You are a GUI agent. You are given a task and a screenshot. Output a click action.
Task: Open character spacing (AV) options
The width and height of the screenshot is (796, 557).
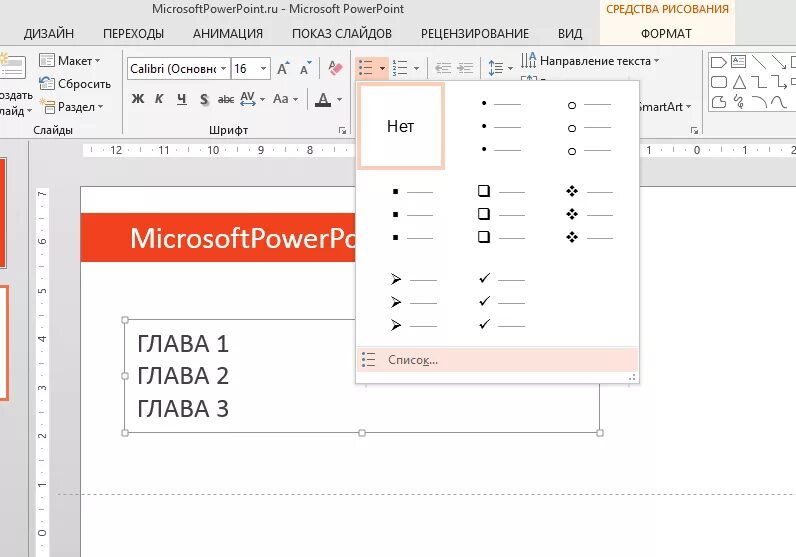(251, 99)
